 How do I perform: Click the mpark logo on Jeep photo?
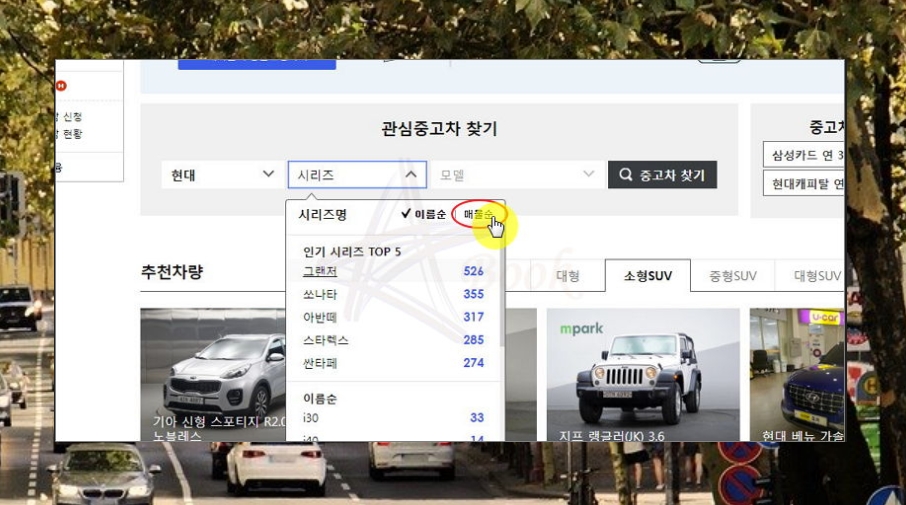581,329
